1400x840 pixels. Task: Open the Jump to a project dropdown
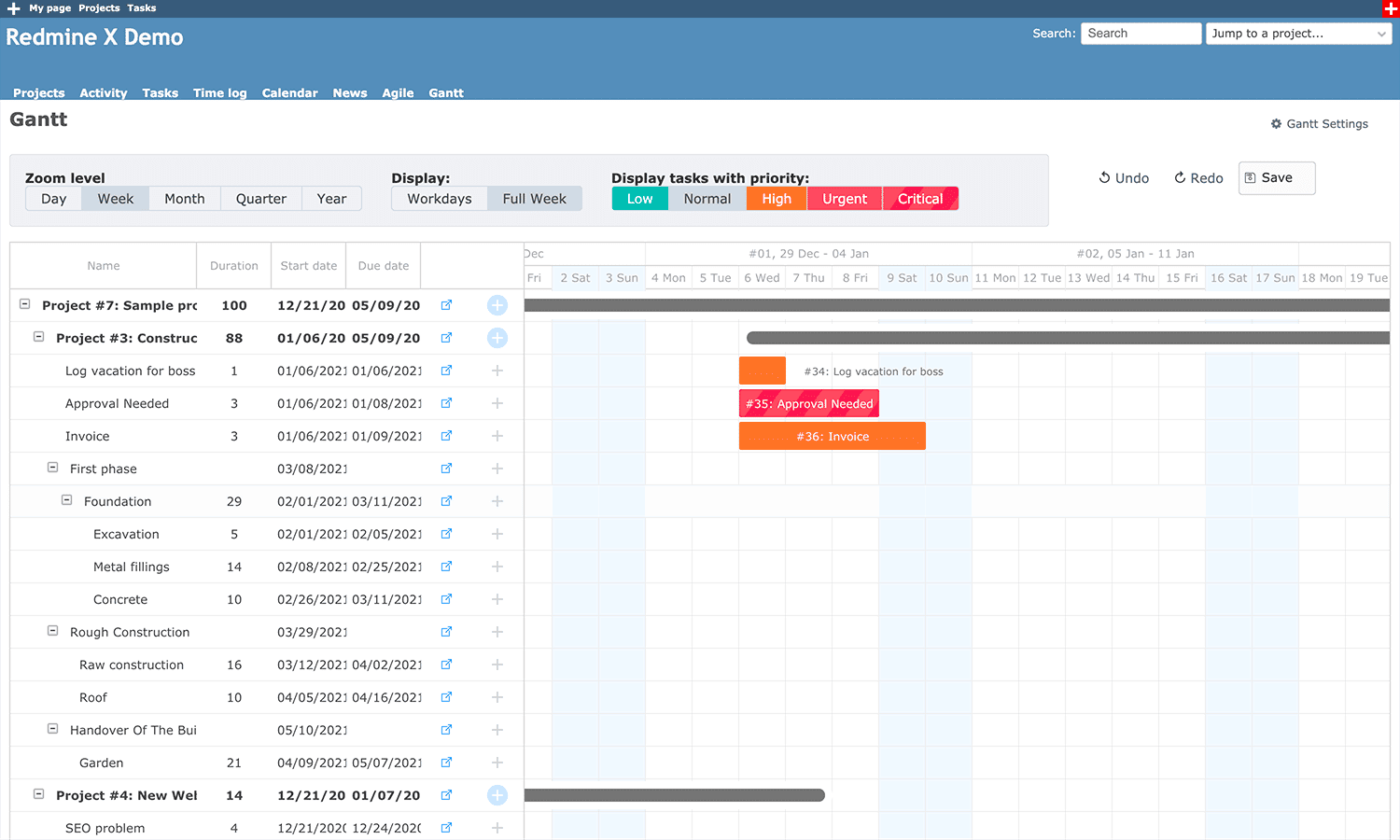(1297, 33)
